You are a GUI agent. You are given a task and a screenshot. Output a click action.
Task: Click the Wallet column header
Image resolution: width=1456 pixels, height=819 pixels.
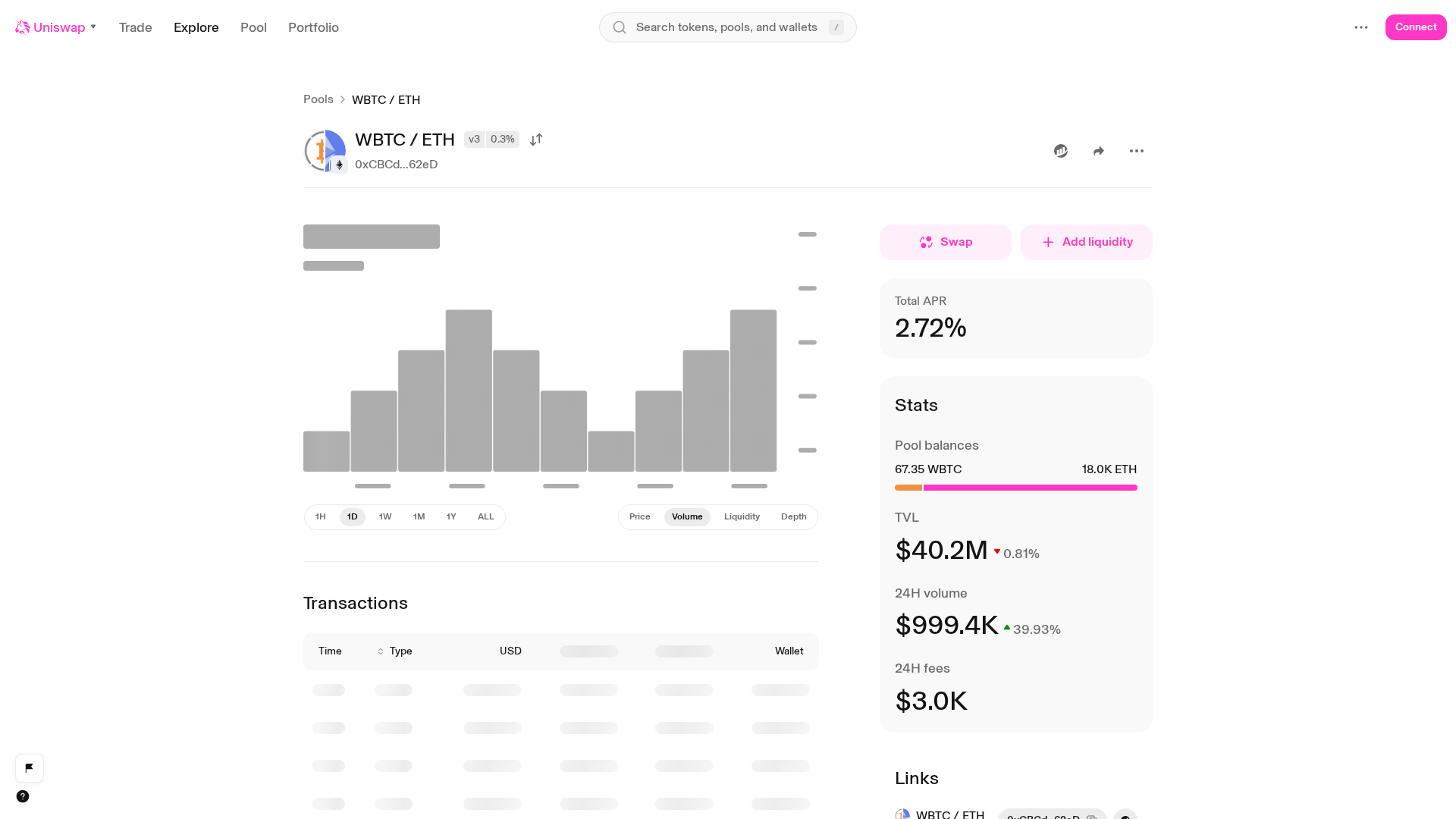[789, 651]
